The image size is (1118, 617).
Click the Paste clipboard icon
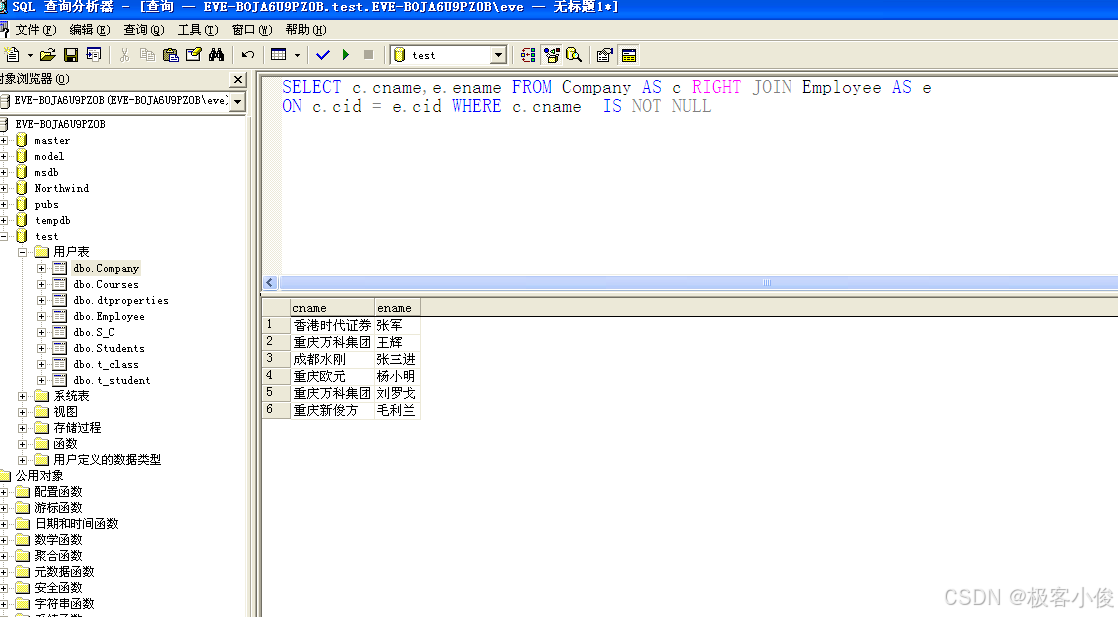pos(170,55)
